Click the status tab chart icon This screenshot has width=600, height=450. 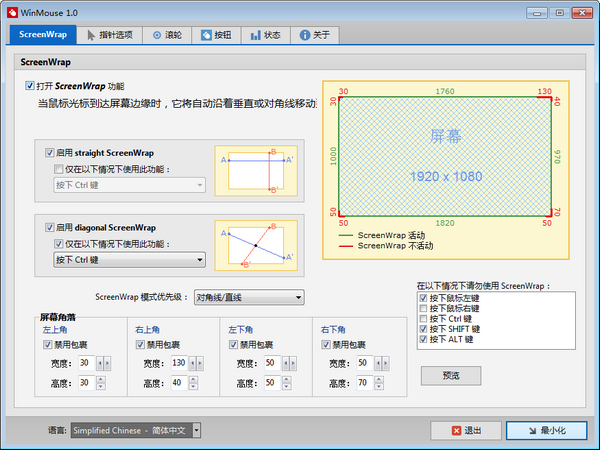[x=256, y=34]
